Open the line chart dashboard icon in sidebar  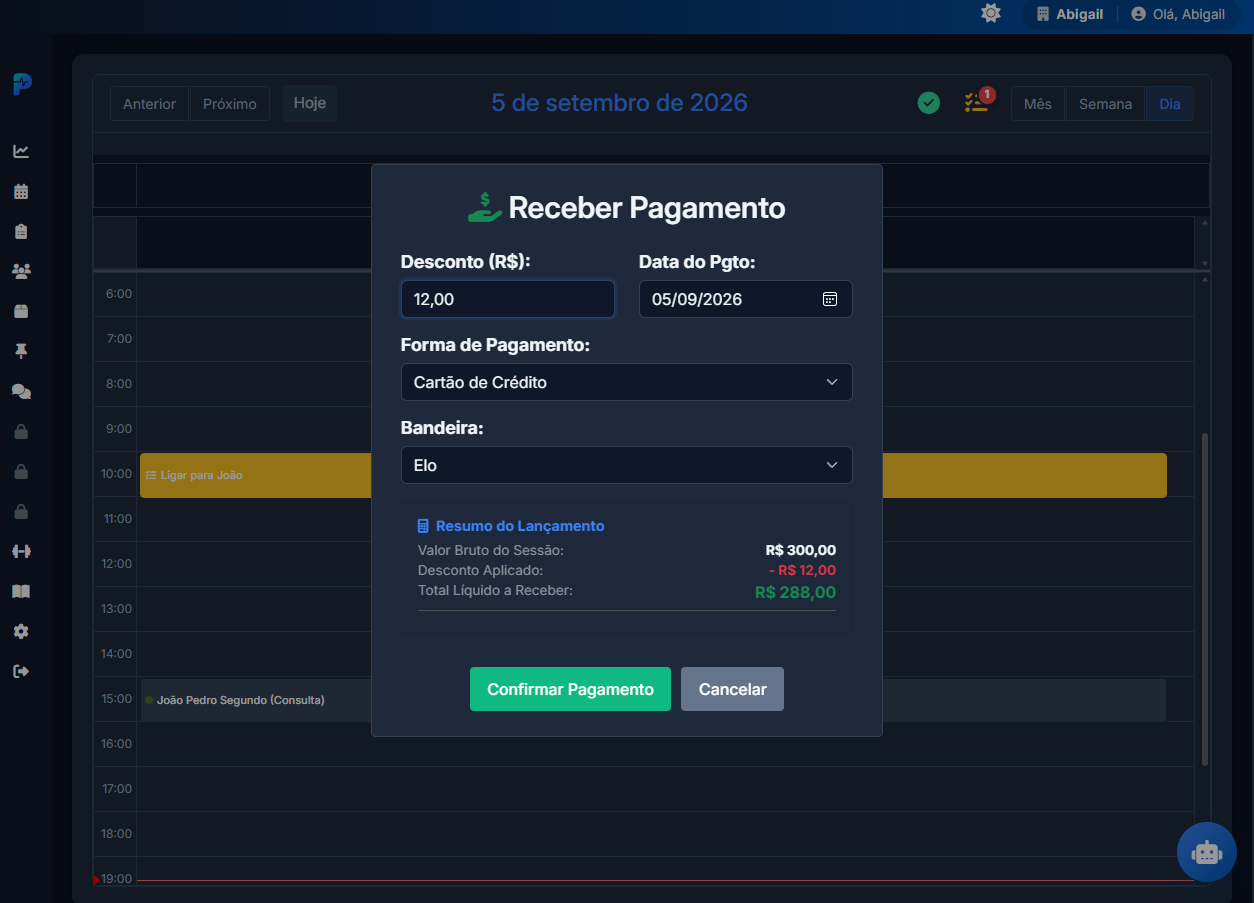[21, 151]
